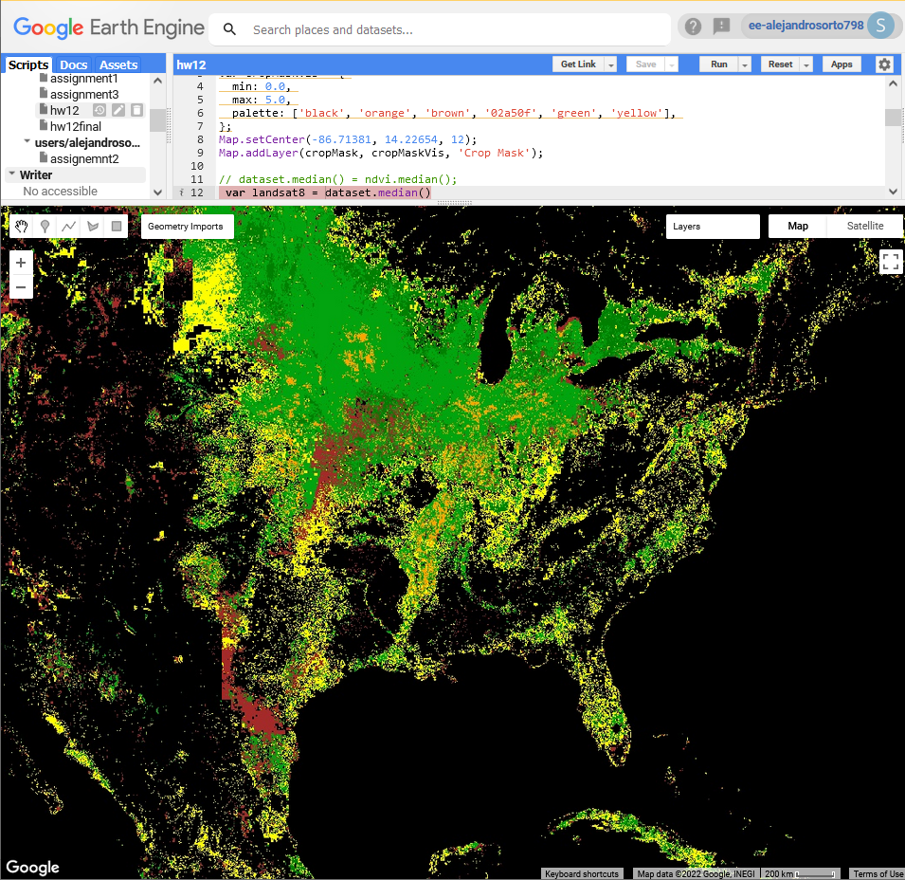Expand the Run button dropdown arrow

pyautogui.click(x=745, y=65)
